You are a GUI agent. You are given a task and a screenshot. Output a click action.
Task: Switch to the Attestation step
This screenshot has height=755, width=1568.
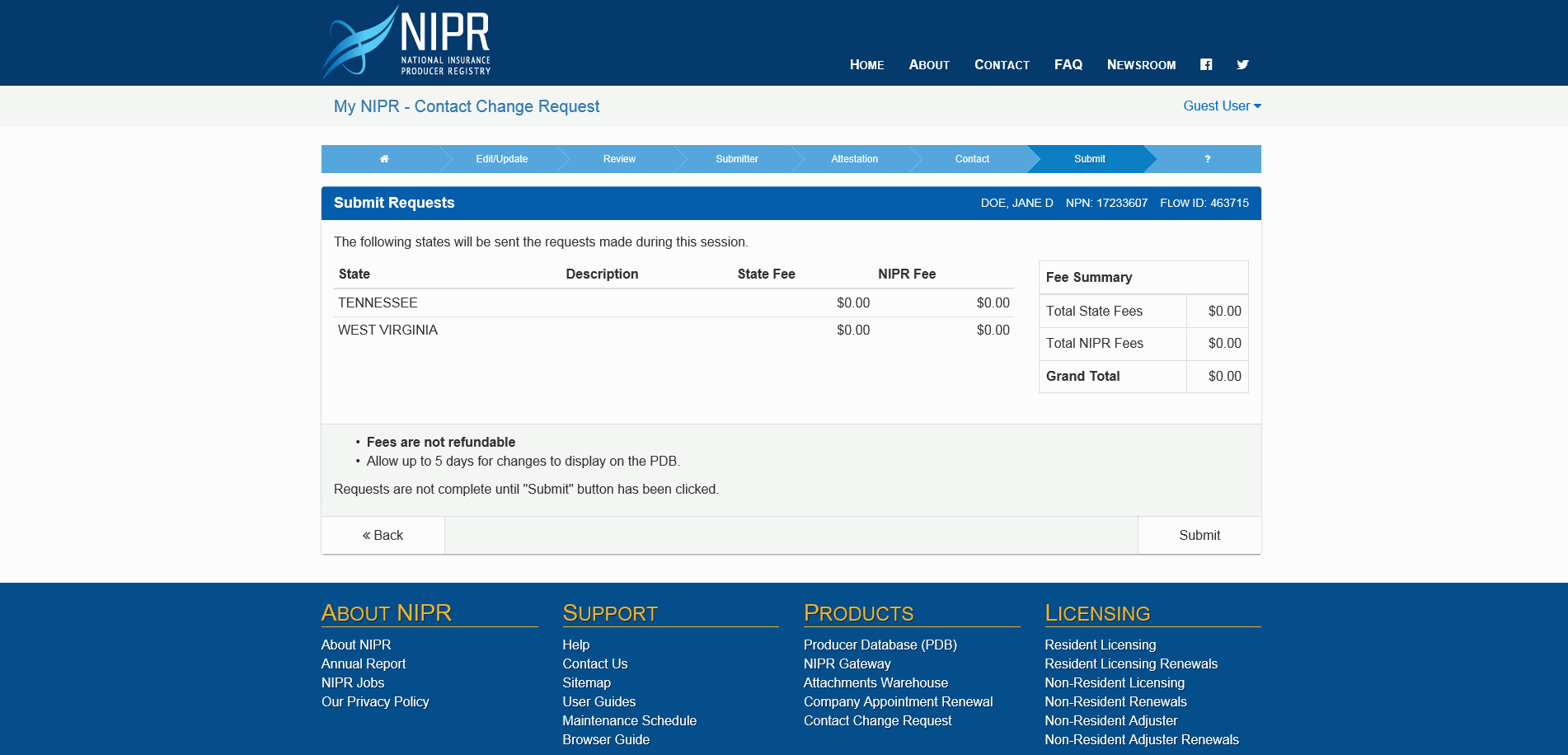[x=854, y=159]
